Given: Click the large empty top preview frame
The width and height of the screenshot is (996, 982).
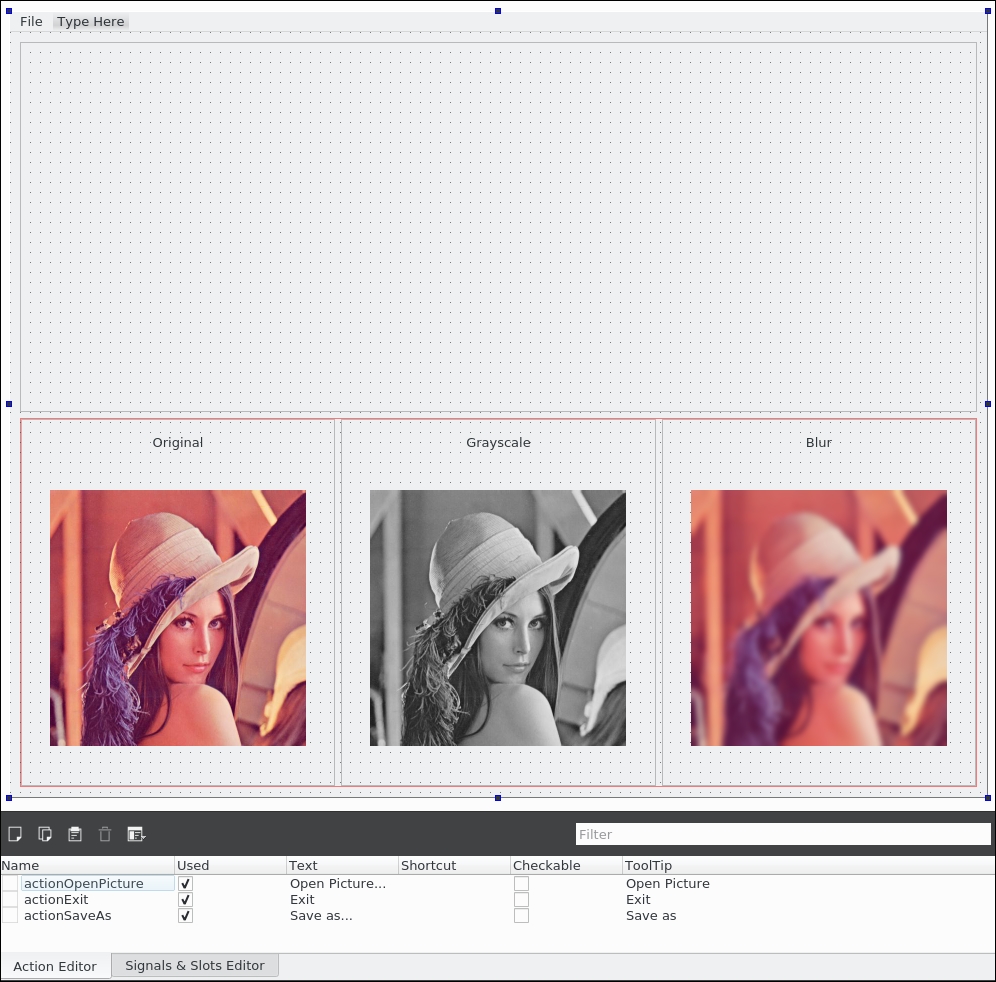Looking at the screenshot, I should coord(498,227).
